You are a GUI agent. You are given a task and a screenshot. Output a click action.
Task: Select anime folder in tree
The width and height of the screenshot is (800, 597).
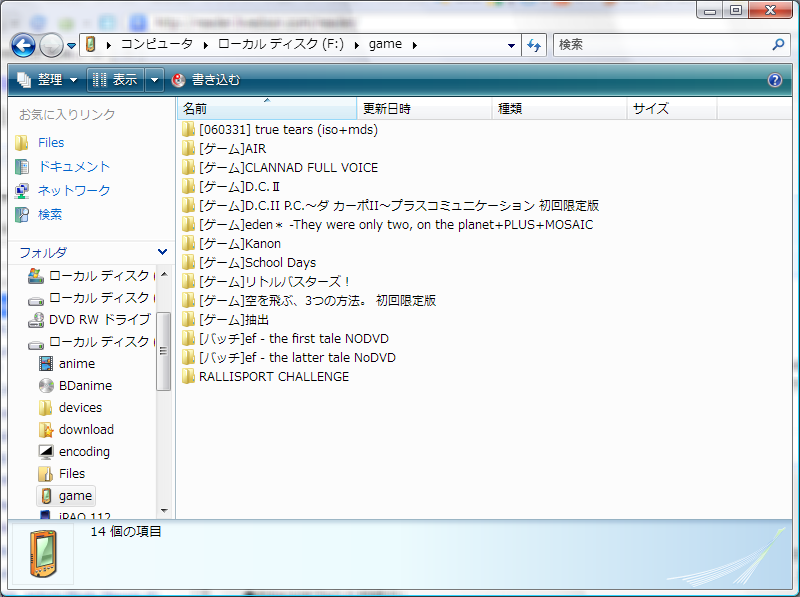77,363
